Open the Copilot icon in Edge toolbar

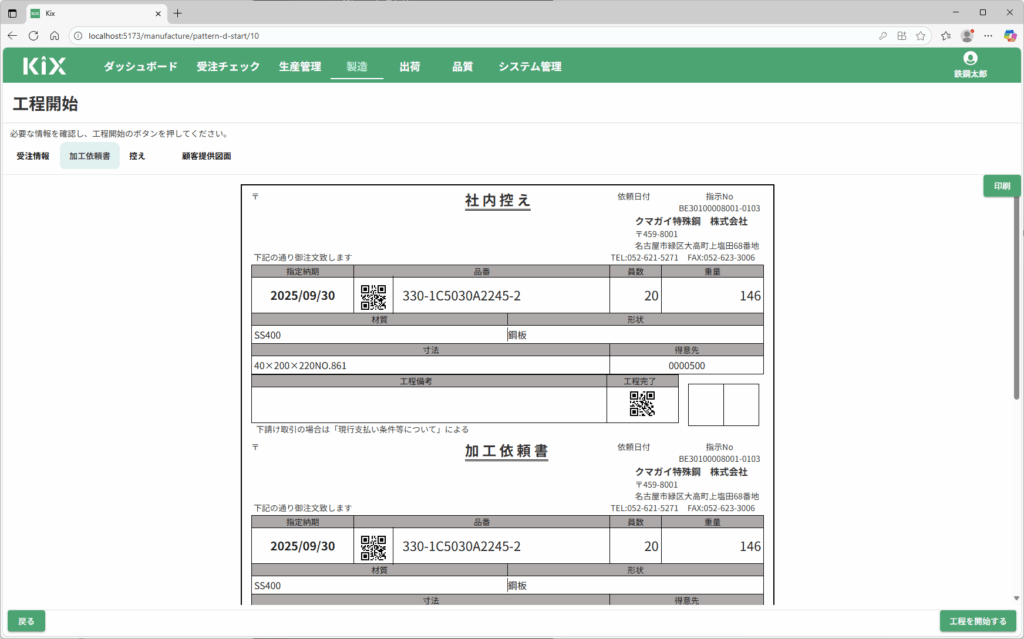(x=1010, y=35)
